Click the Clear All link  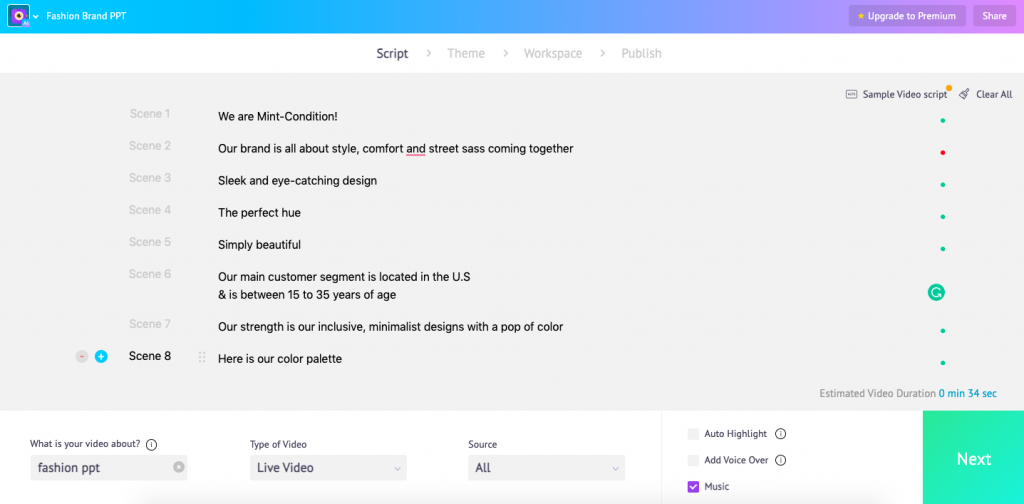(x=994, y=95)
